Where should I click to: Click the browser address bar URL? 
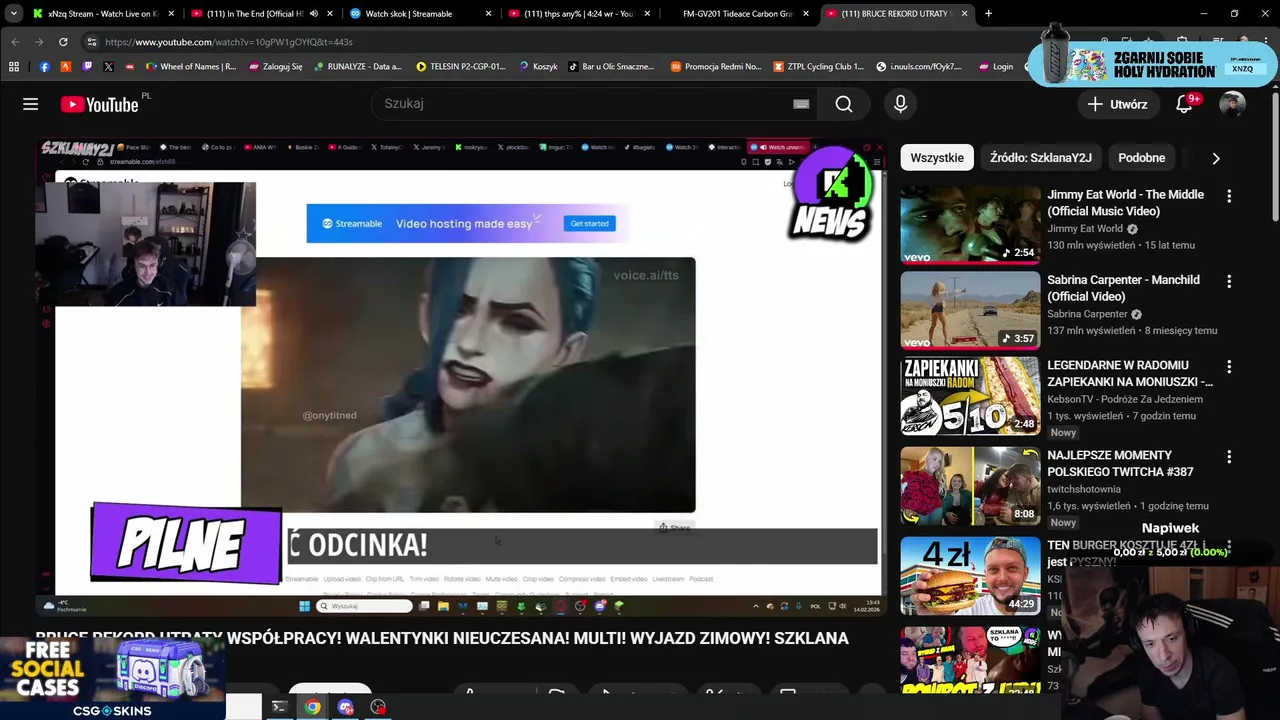click(x=229, y=42)
